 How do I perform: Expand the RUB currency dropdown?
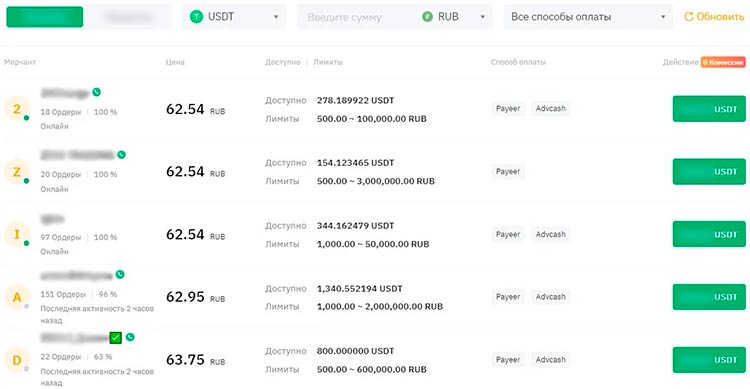point(454,17)
